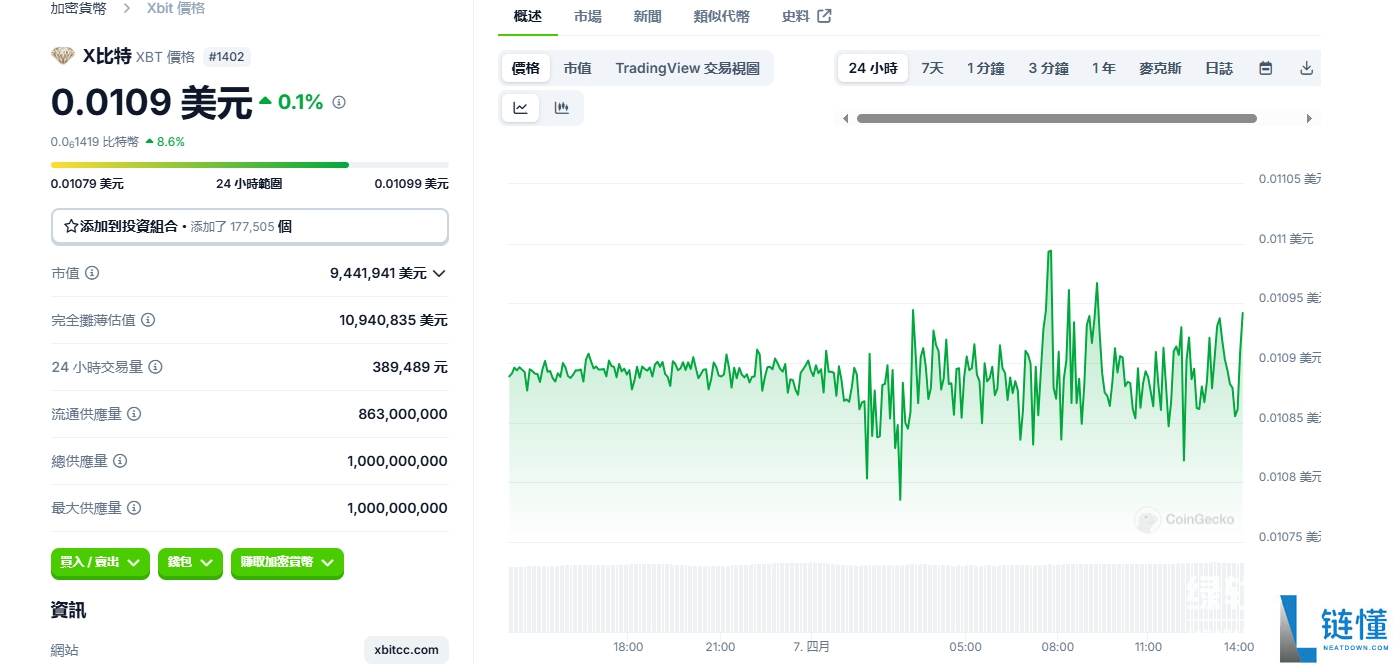Select the 麥克斯 time range
Screen dimensions: 1393x664
[1160, 68]
